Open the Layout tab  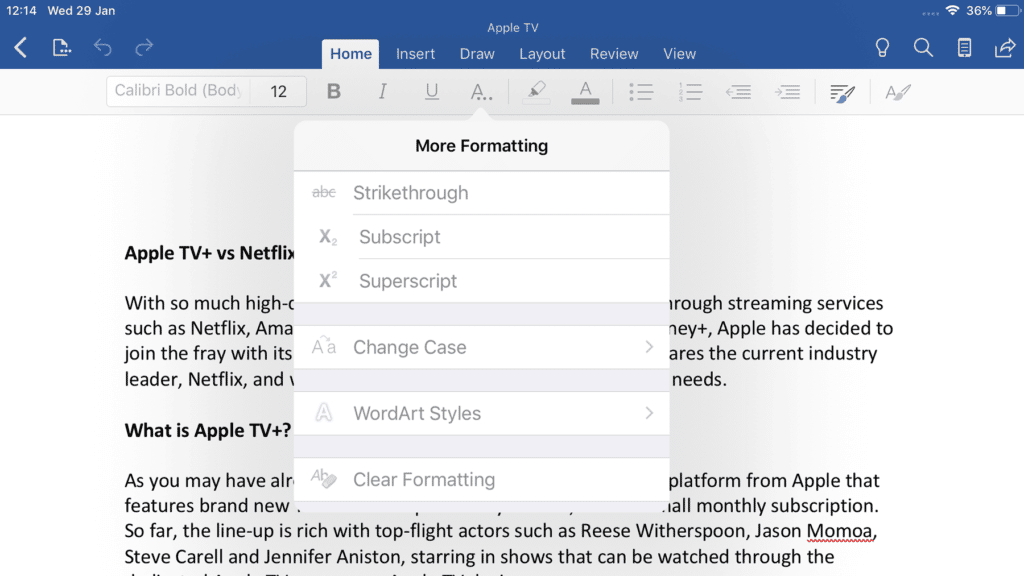pos(542,54)
